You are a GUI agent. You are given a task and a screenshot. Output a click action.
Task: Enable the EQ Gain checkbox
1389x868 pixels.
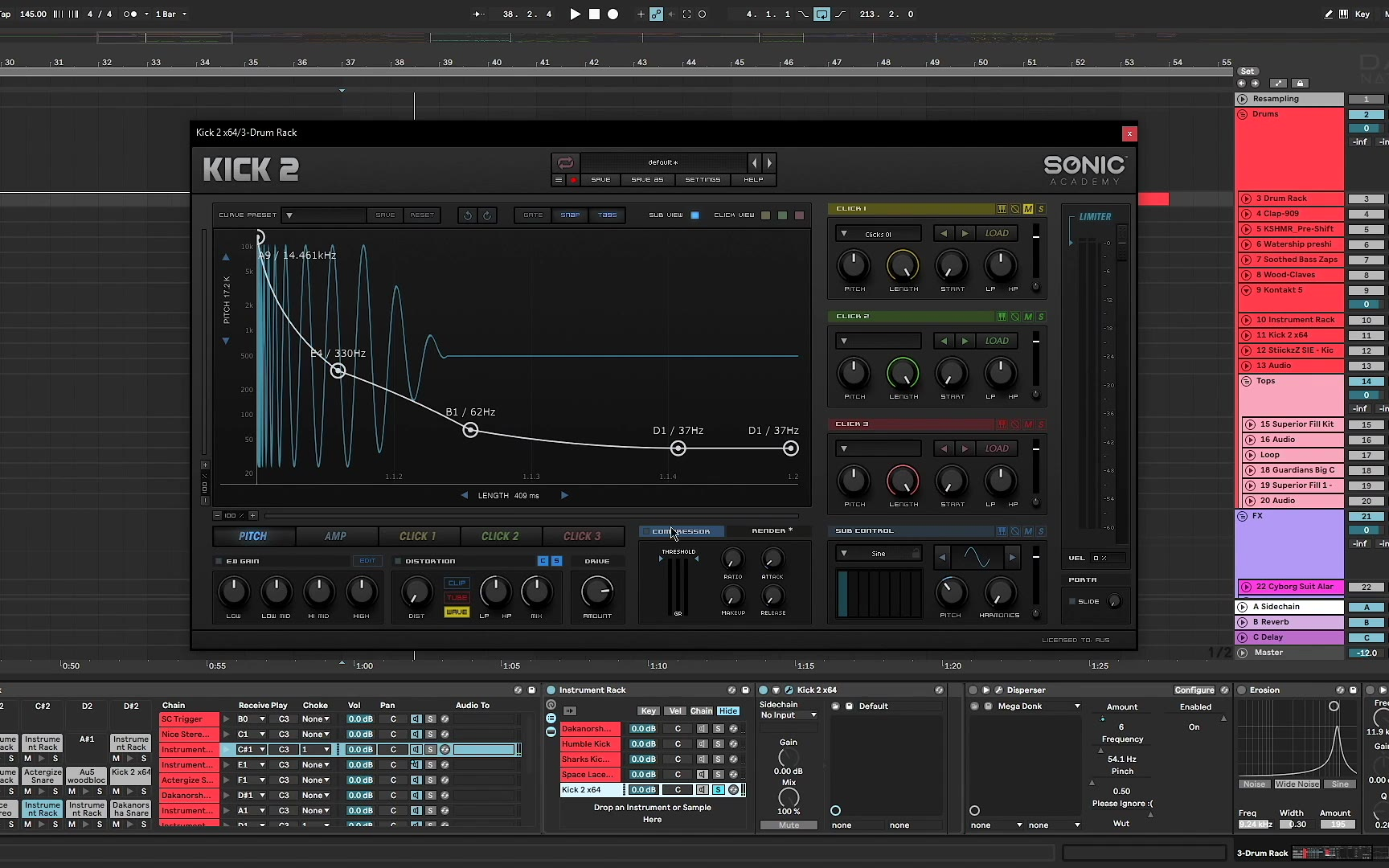coord(219,561)
